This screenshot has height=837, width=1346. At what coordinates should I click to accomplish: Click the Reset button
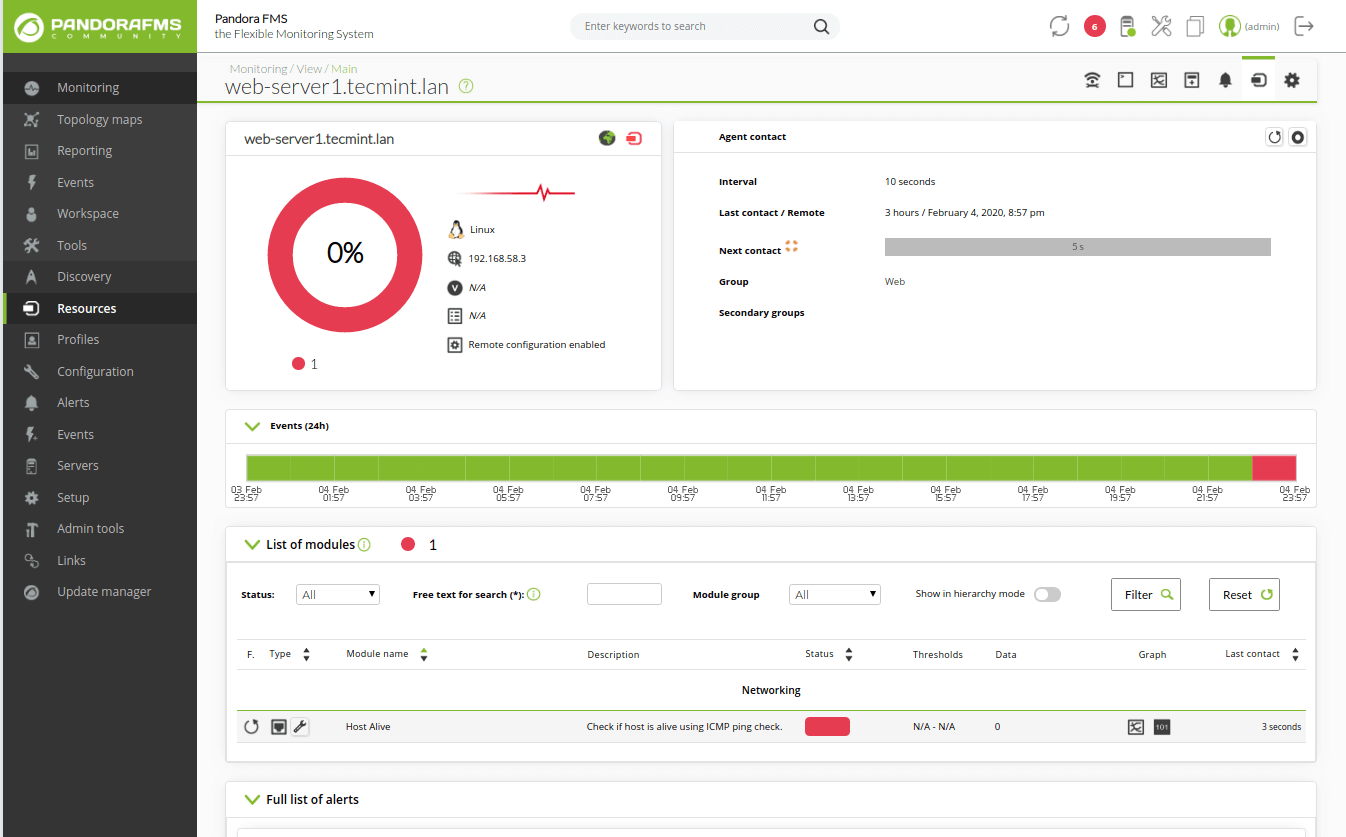point(1244,594)
